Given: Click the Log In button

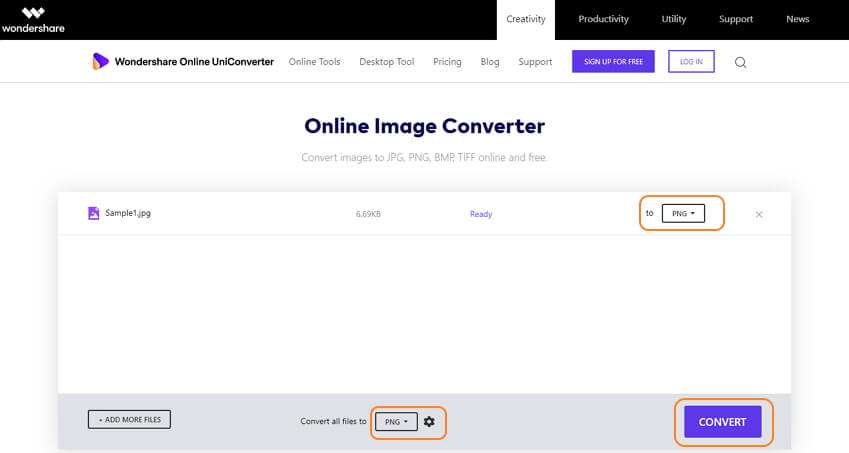Looking at the screenshot, I should tap(691, 62).
